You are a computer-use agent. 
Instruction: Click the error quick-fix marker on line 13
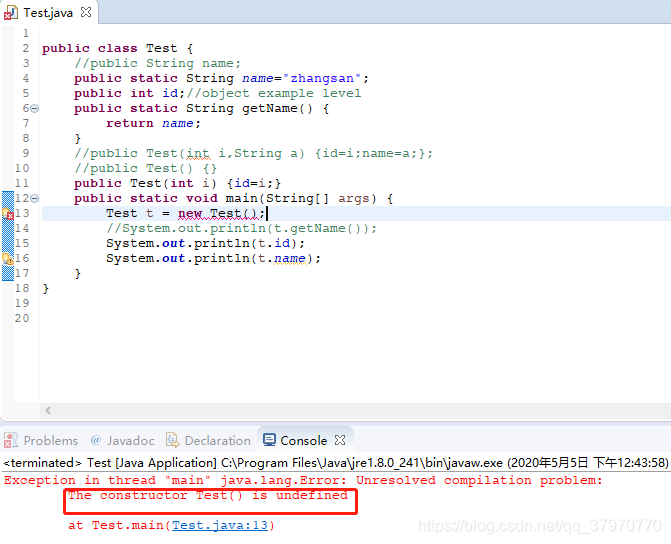pyautogui.click(x=8, y=213)
